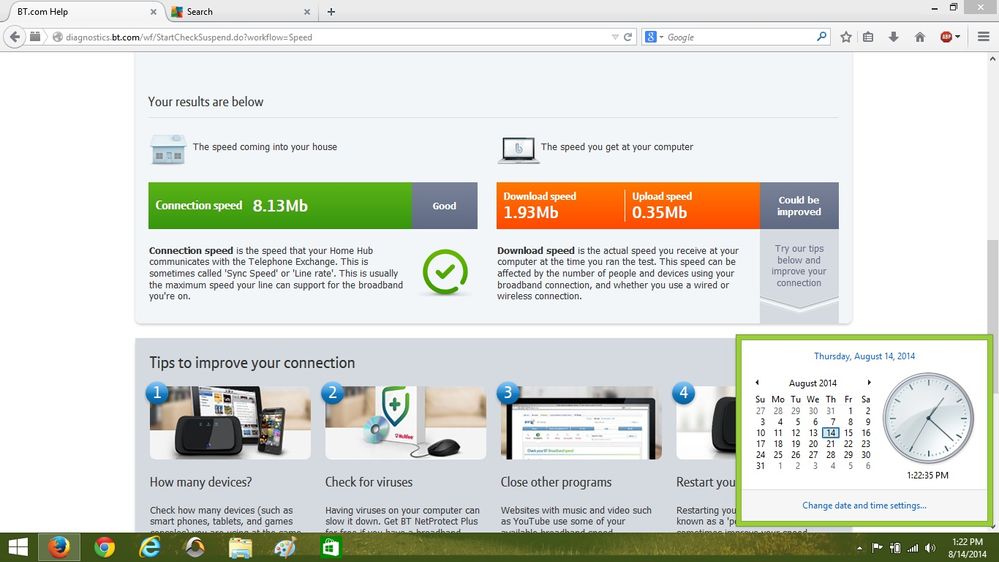The height and width of the screenshot is (562, 999).
Task: Launch Chrome from the taskbar
Action: click(x=104, y=547)
